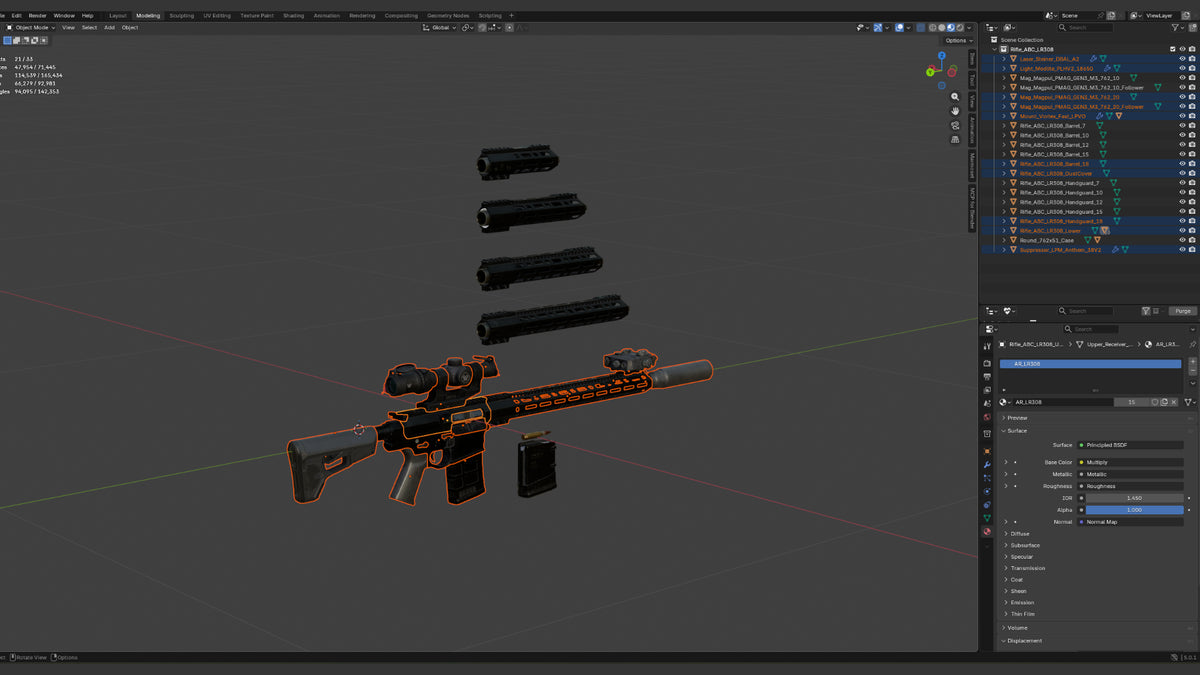This screenshot has width=1200, height=675.
Task: Open the Object properties orange square tab
Action: pos(986,451)
